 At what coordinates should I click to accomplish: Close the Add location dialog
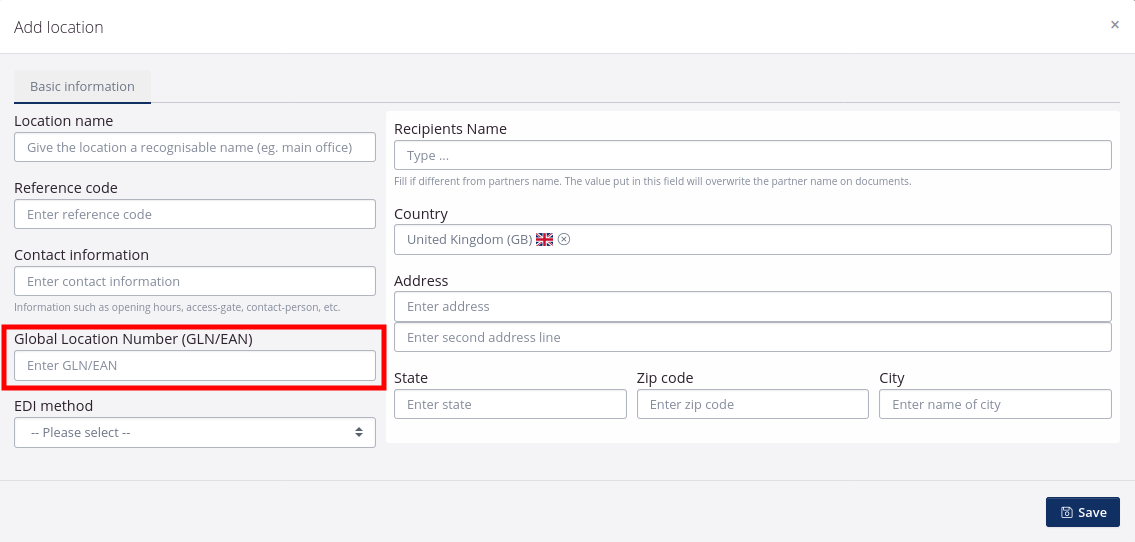pyautogui.click(x=1114, y=25)
